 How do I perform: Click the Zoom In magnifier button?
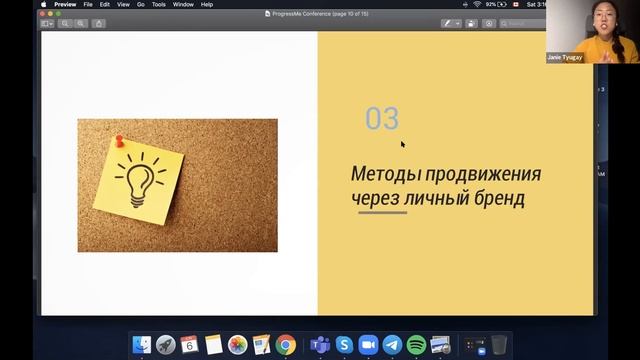point(81,24)
